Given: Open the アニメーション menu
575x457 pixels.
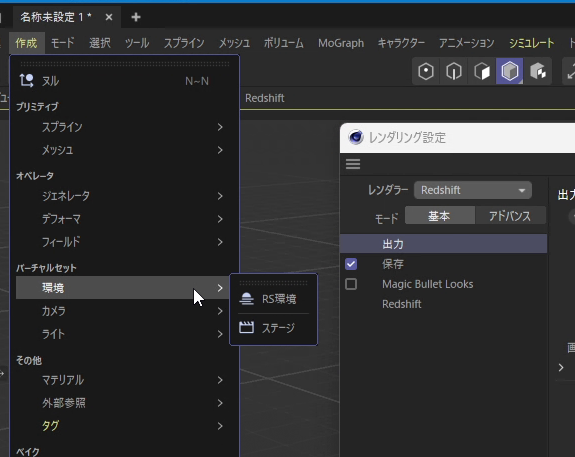Looking at the screenshot, I should pos(466,43).
